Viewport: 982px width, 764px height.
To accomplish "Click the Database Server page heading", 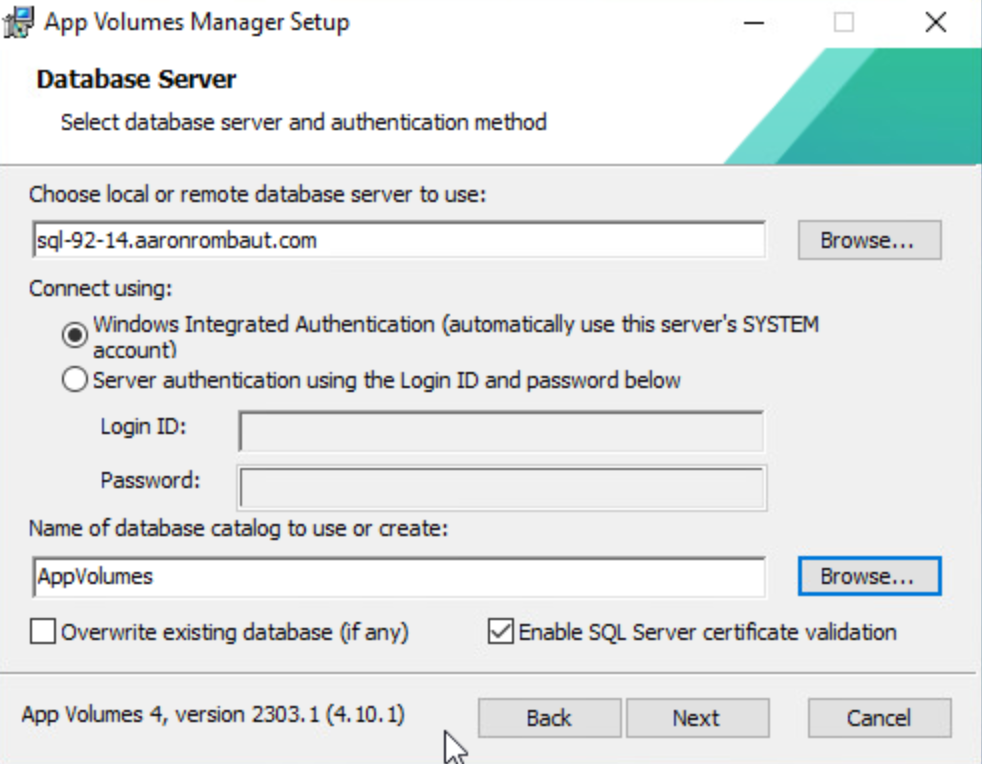I will 136,79.
